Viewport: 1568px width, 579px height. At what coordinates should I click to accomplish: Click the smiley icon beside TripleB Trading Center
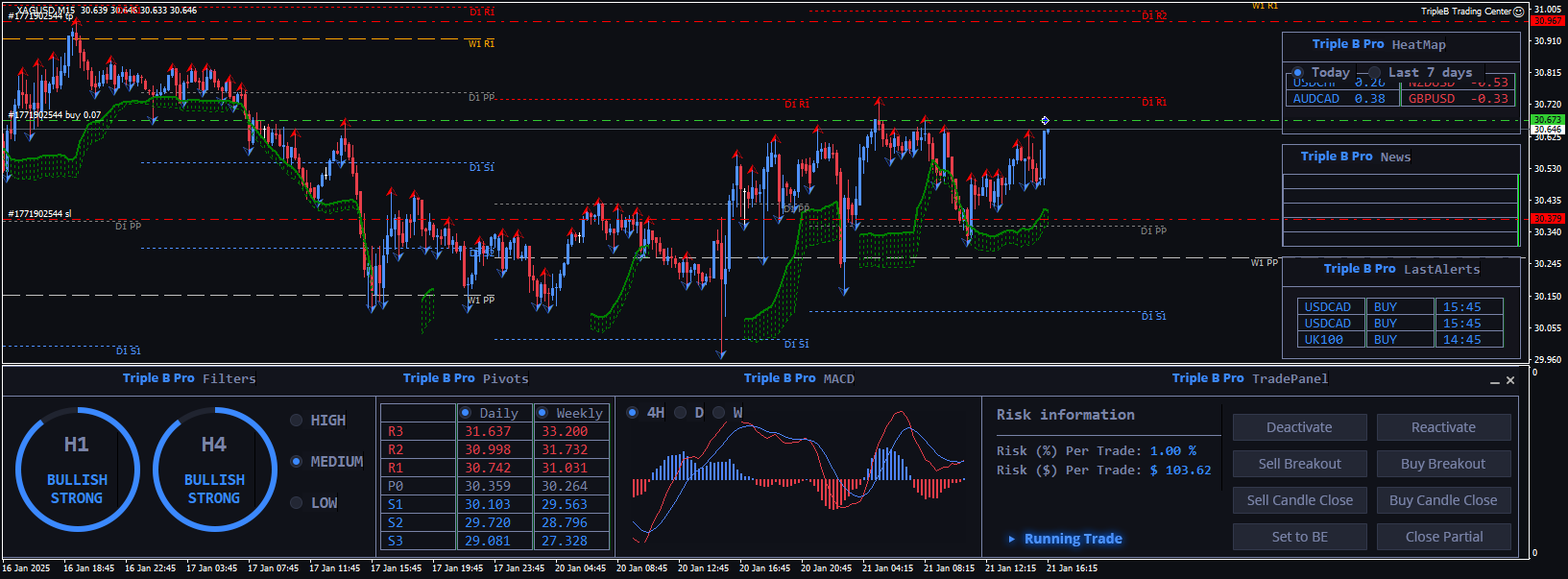pos(1519,12)
